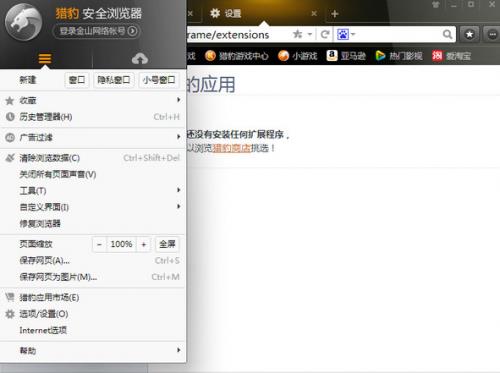This screenshot has height=373, width=500.
Task: Expand the 工具(T) tools submenu
Action: (x=179, y=190)
